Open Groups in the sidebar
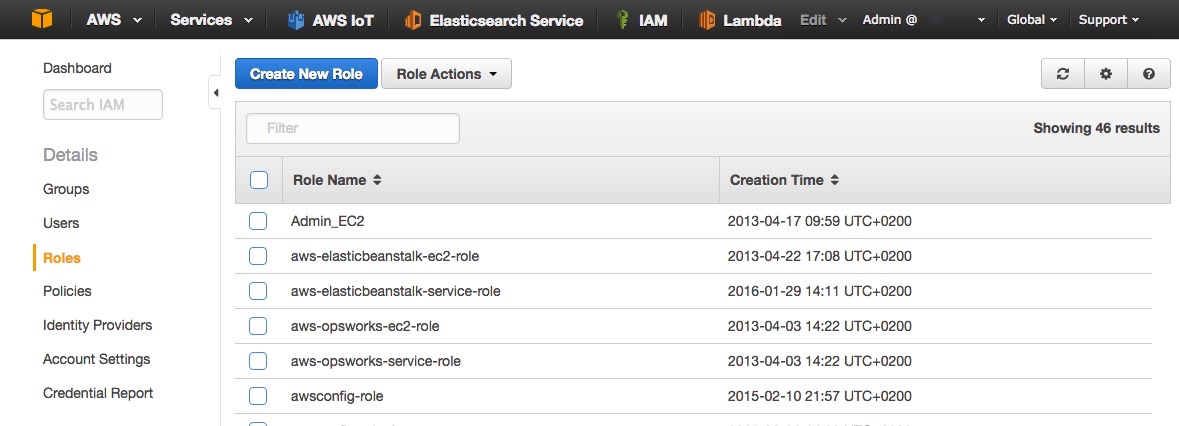The image size is (1179, 426). 66,189
